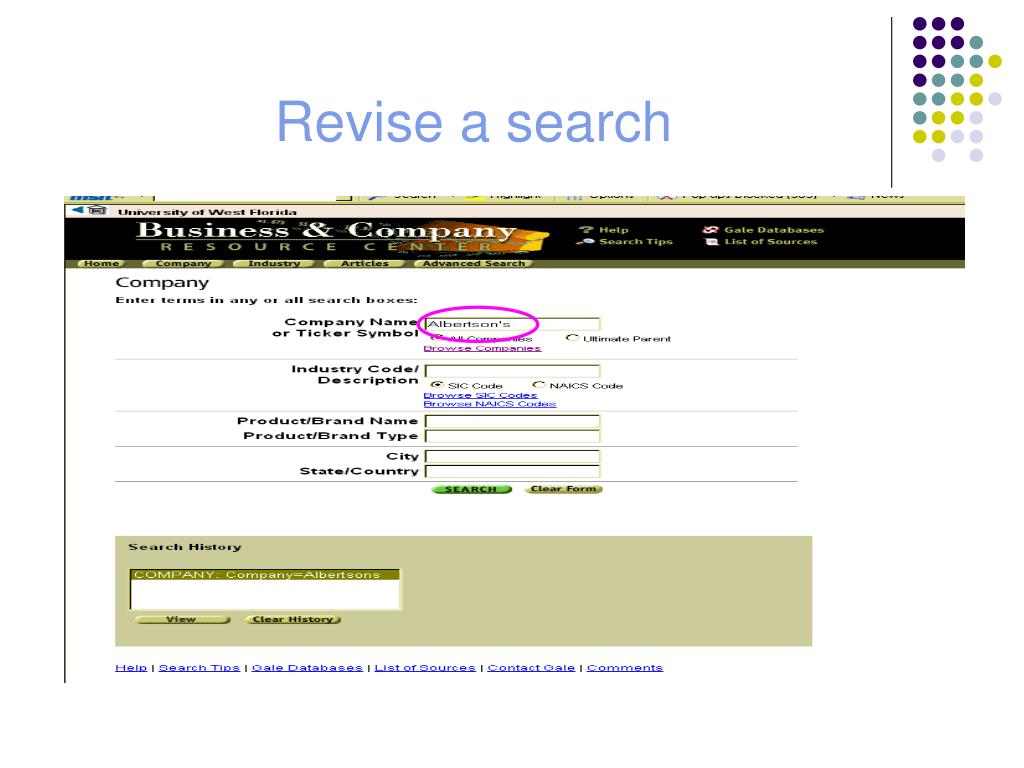The image size is (1024, 768).
Task: Click the Clear Form button
Action: (563, 488)
